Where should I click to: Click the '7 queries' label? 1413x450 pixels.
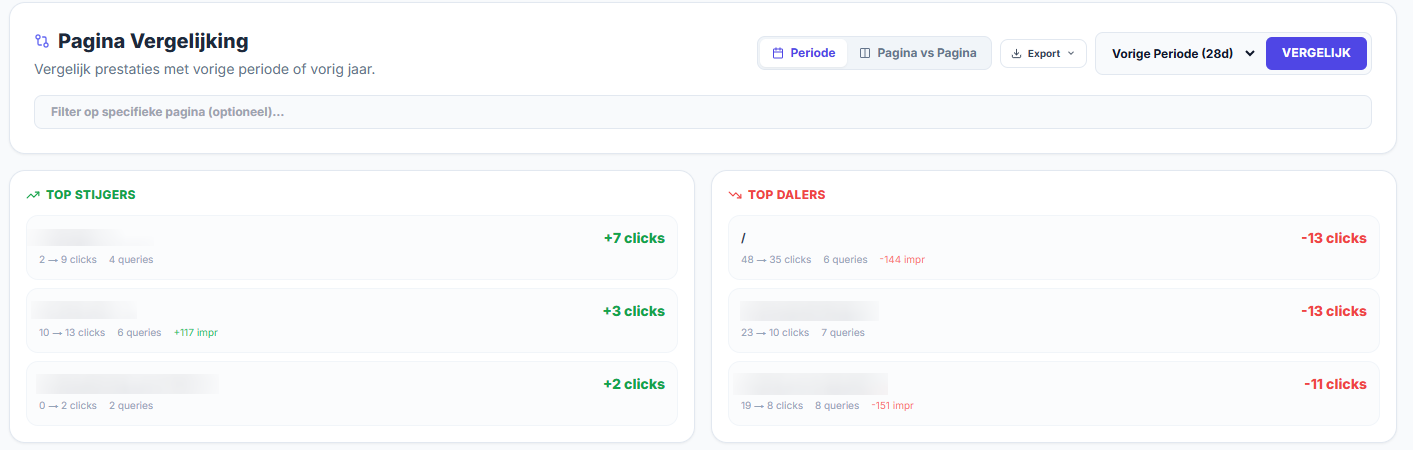pos(843,333)
